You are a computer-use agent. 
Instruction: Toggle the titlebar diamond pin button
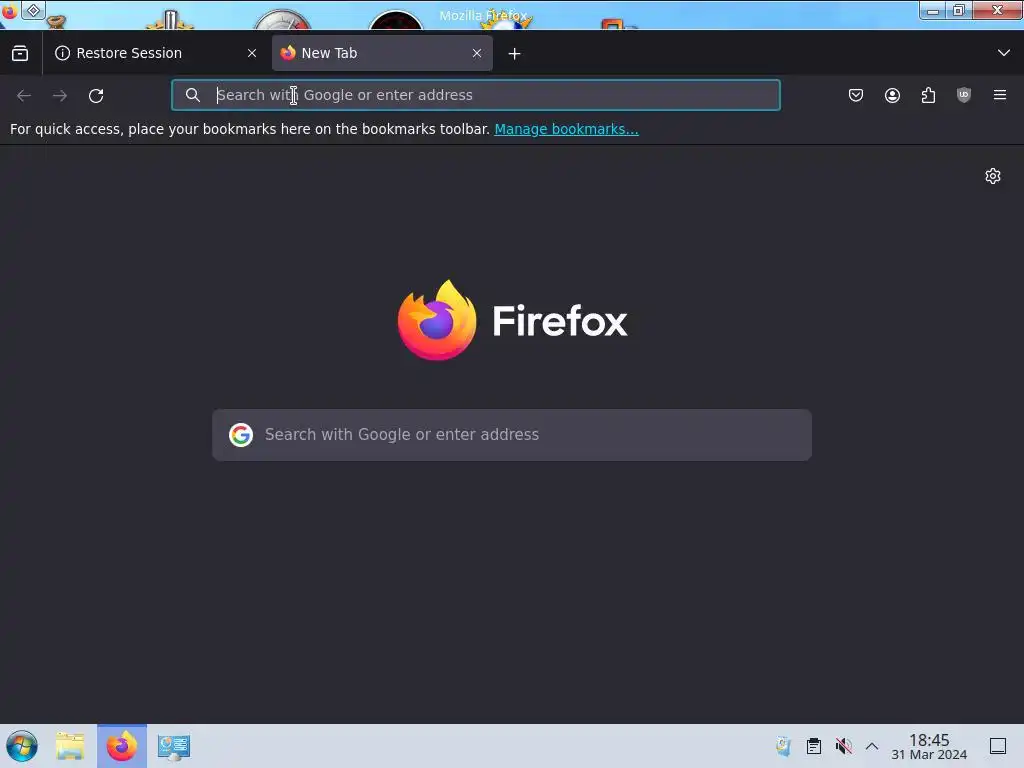pyautogui.click(x=33, y=10)
